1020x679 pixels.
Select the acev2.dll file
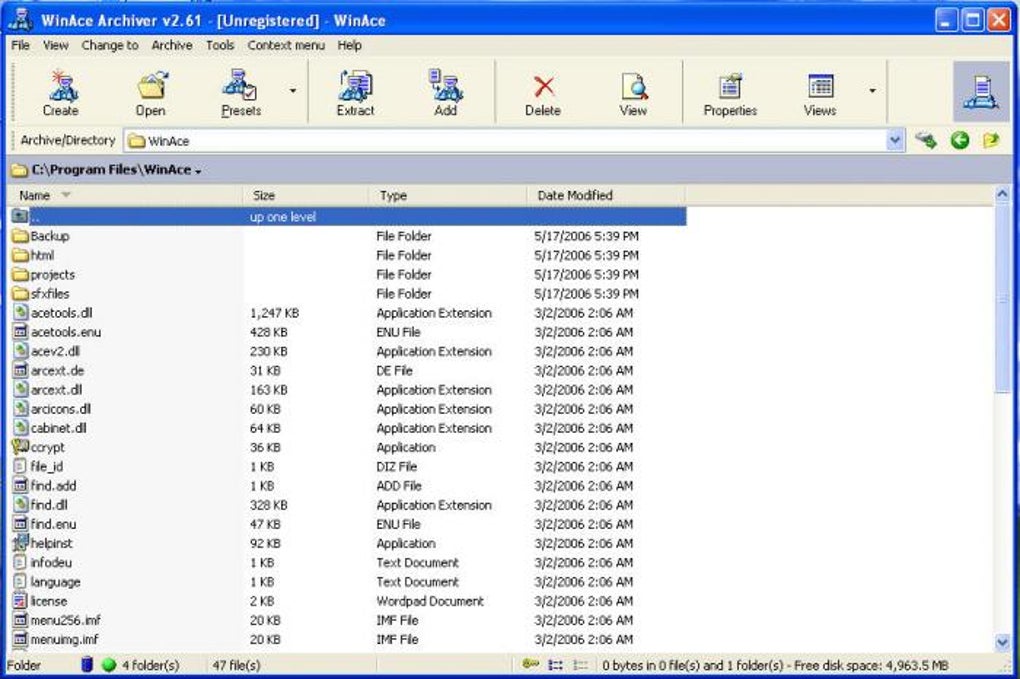[348, 351]
